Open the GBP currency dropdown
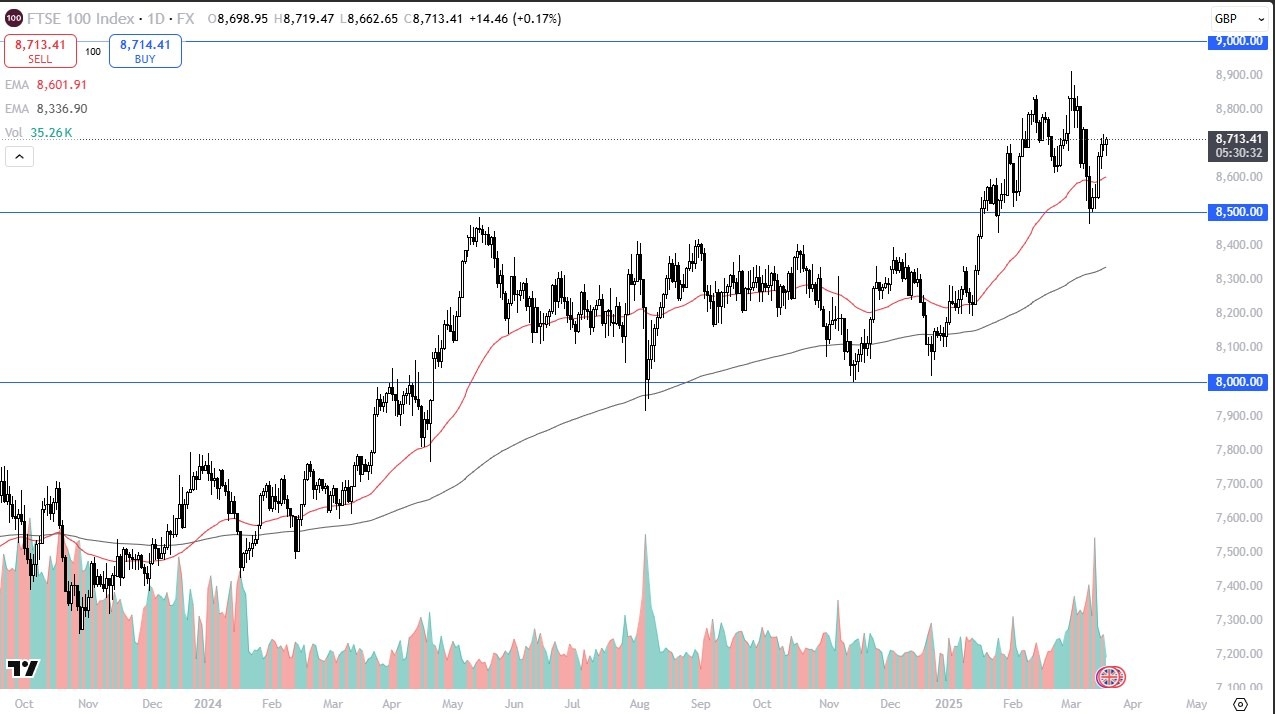1275x714 pixels. click(1228, 19)
